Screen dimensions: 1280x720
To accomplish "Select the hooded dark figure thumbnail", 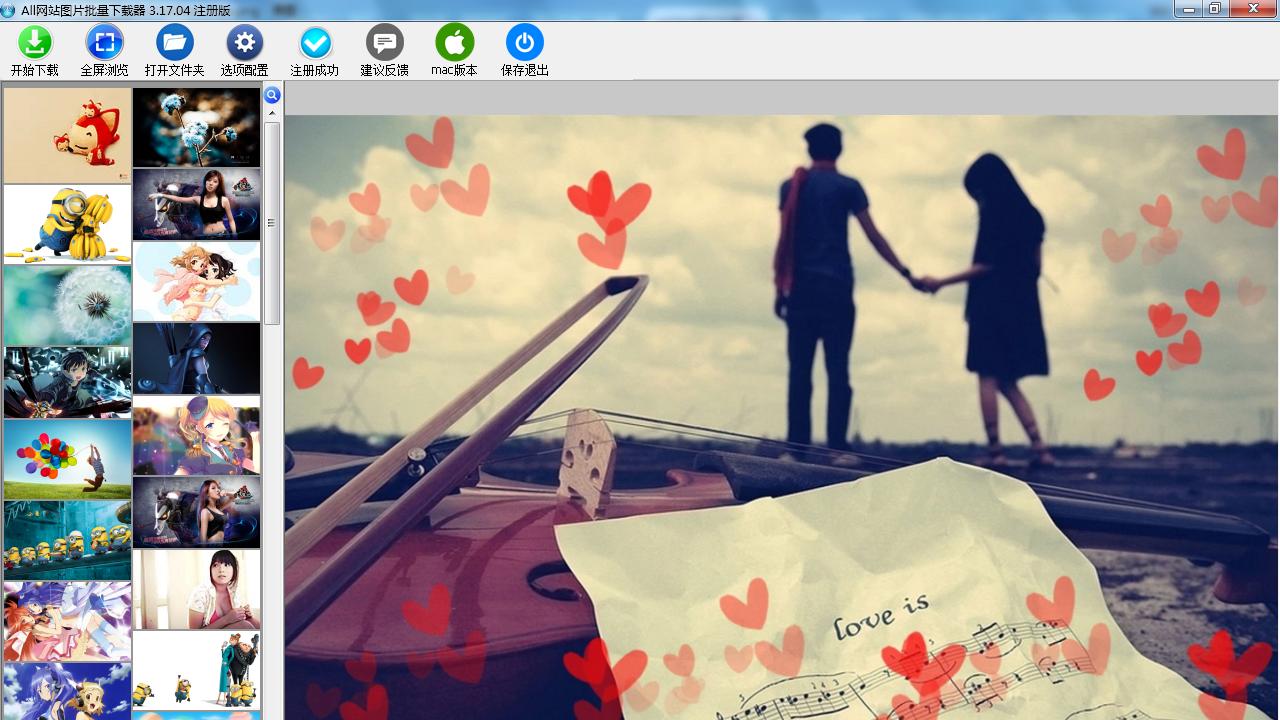I will pyautogui.click(x=196, y=358).
